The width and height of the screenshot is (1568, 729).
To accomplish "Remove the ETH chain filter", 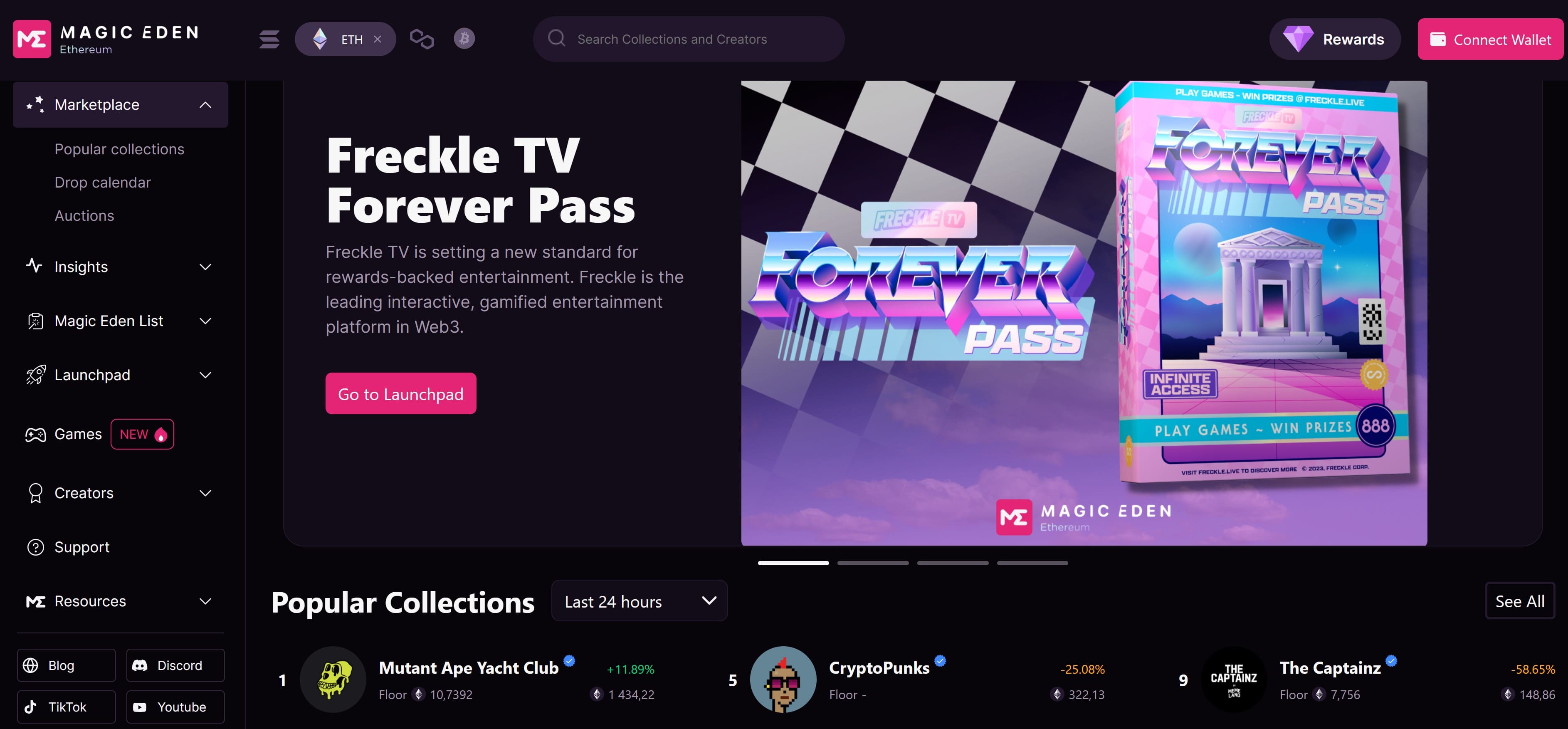I will (378, 39).
